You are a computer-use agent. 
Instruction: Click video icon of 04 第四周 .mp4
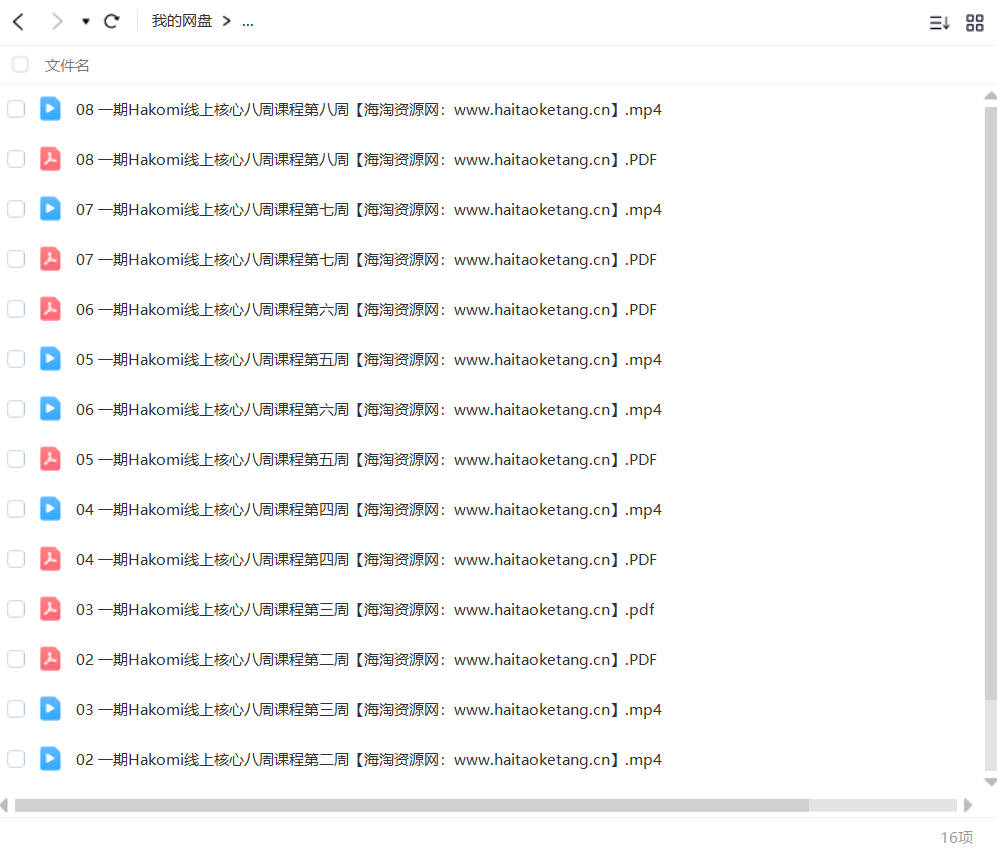click(50, 509)
